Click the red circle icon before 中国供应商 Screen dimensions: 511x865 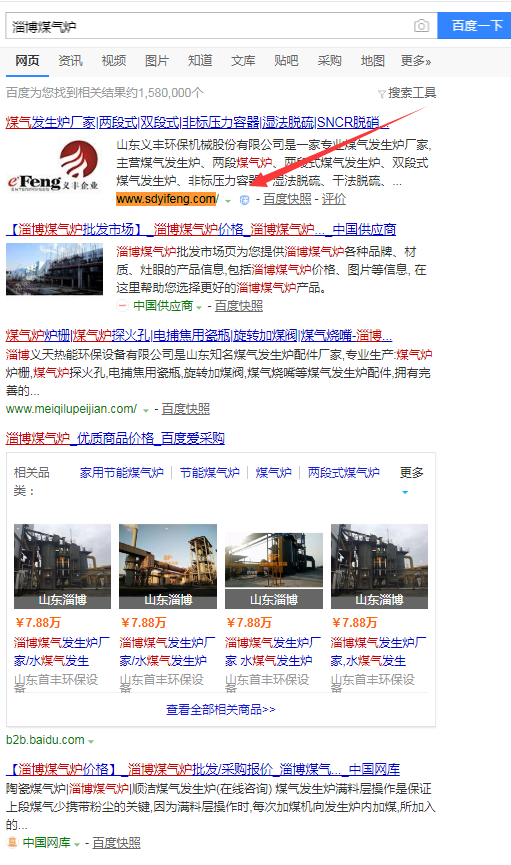(123, 306)
